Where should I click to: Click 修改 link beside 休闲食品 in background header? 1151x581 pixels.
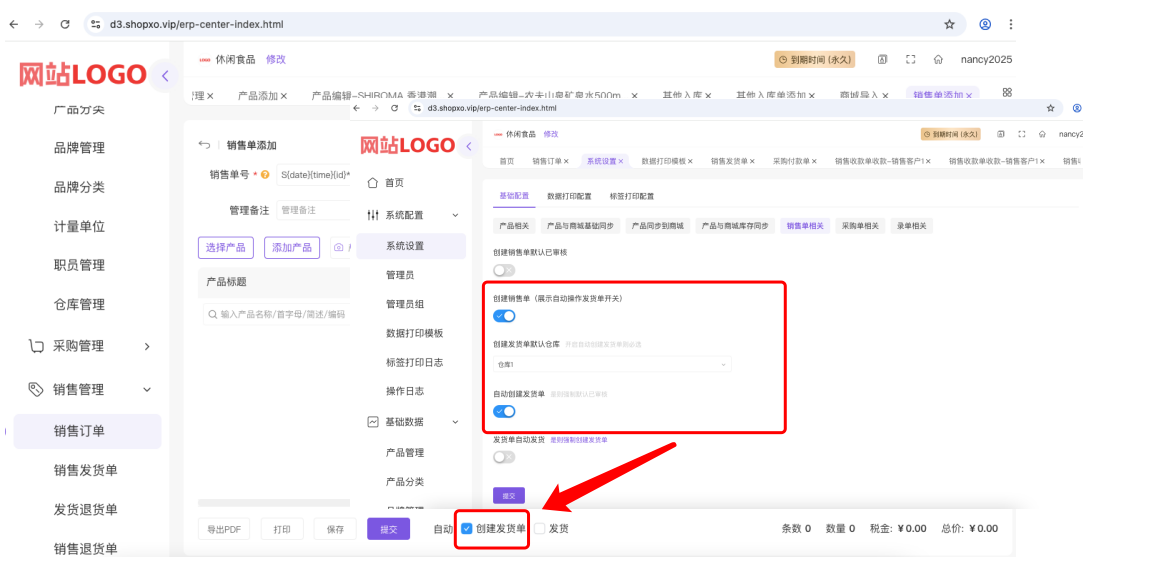(275, 59)
